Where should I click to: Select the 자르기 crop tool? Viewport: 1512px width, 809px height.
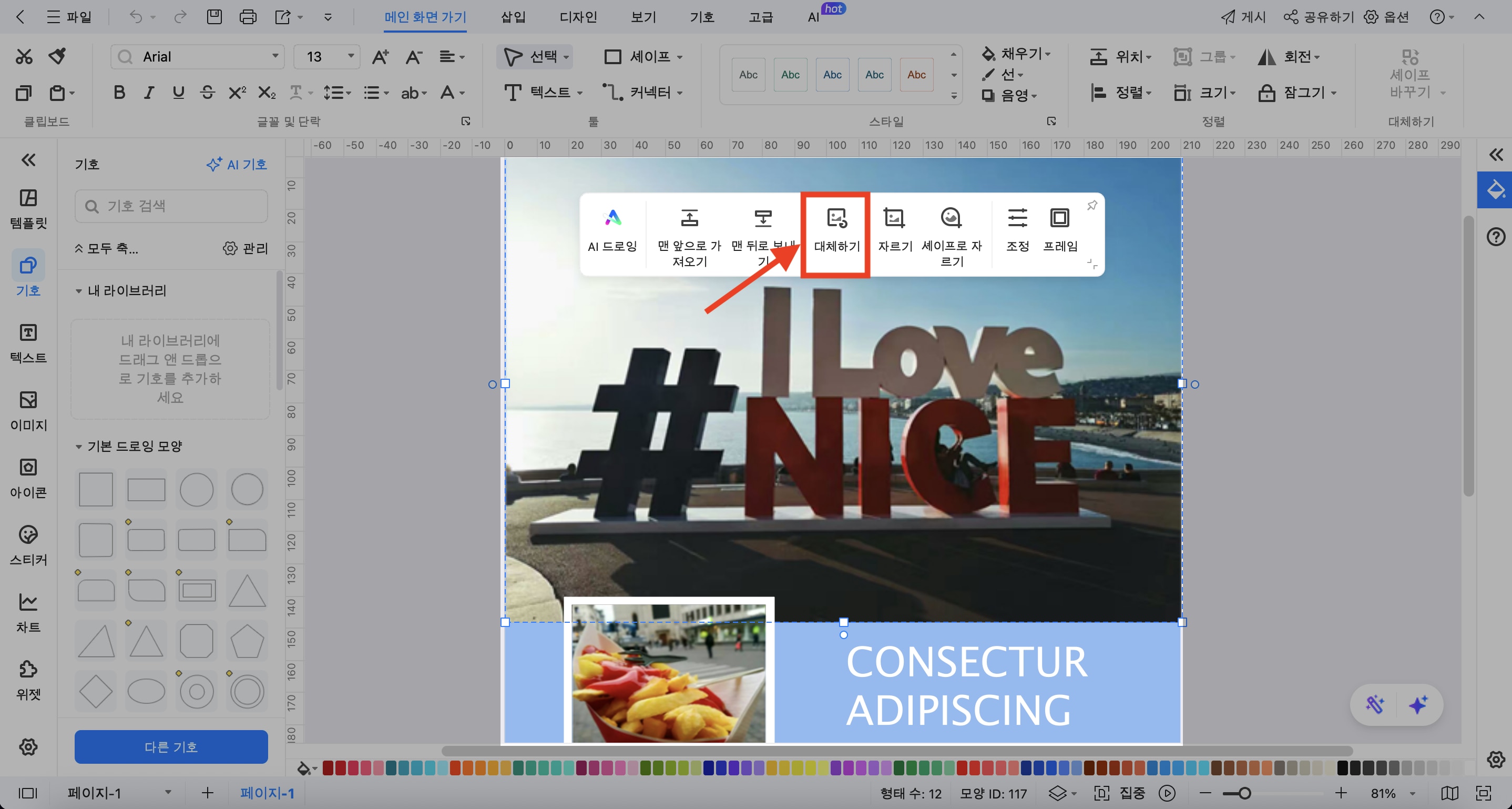[x=894, y=218]
